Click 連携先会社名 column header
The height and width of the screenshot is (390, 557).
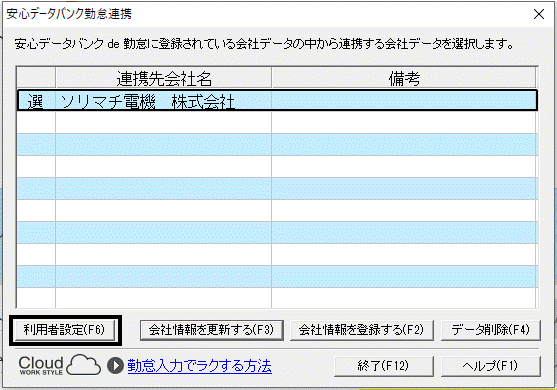point(163,77)
